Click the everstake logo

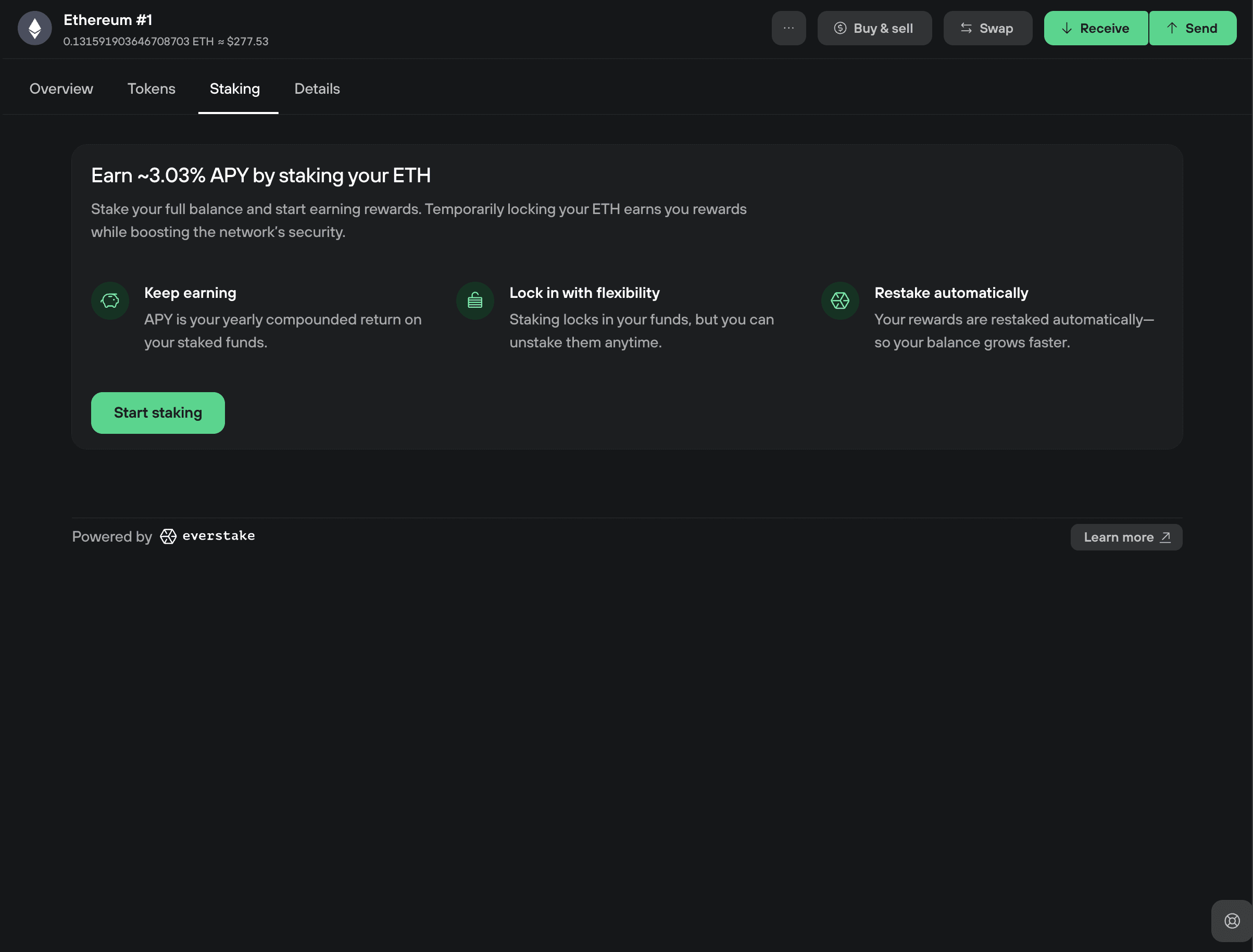(207, 536)
